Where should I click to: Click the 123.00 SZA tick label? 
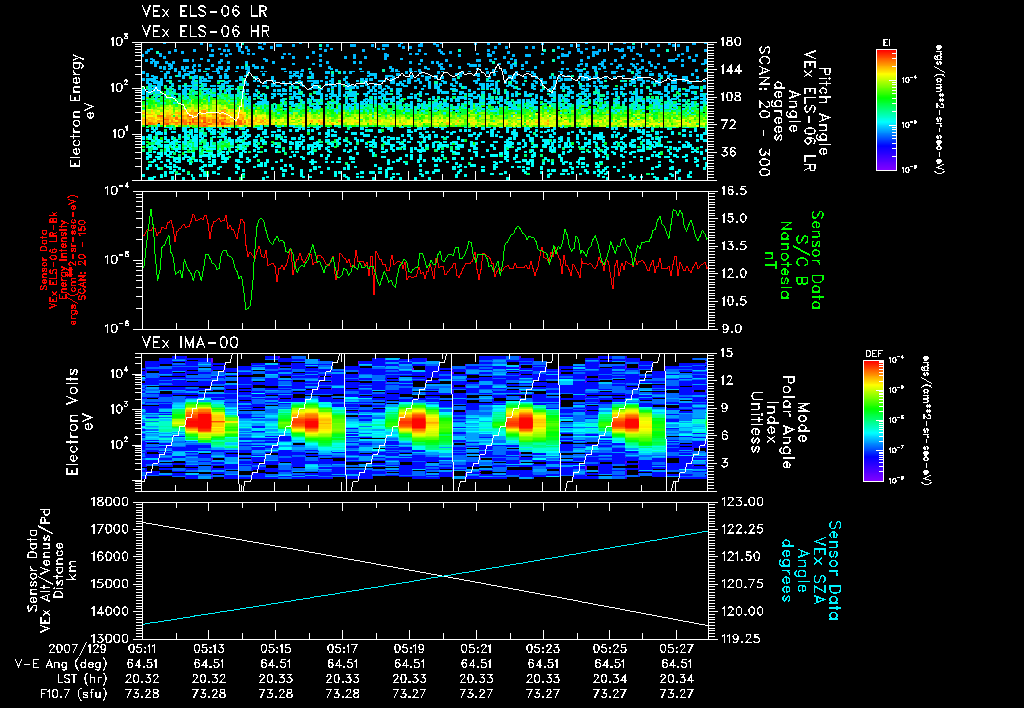click(741, 502)
